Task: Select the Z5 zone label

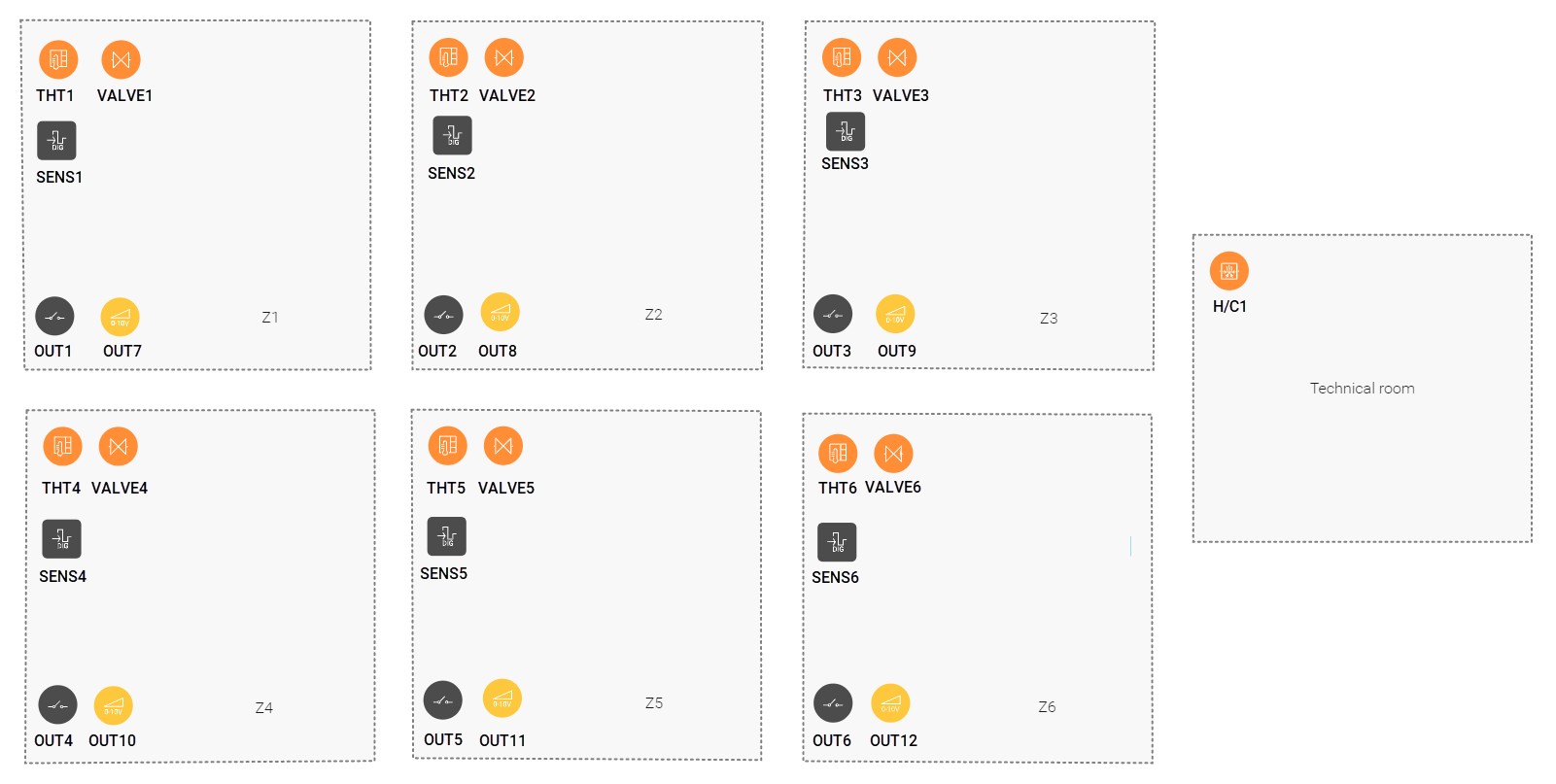Action: (x=654, y=702)
